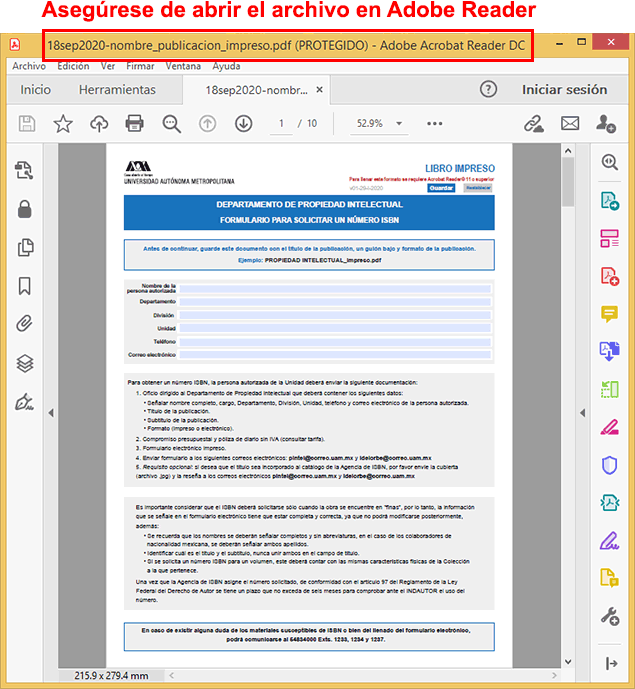The width and height of the screenshot is (635, 689).
Task: Open the Bookmarks panel icon
Action: tap(25, 286)
